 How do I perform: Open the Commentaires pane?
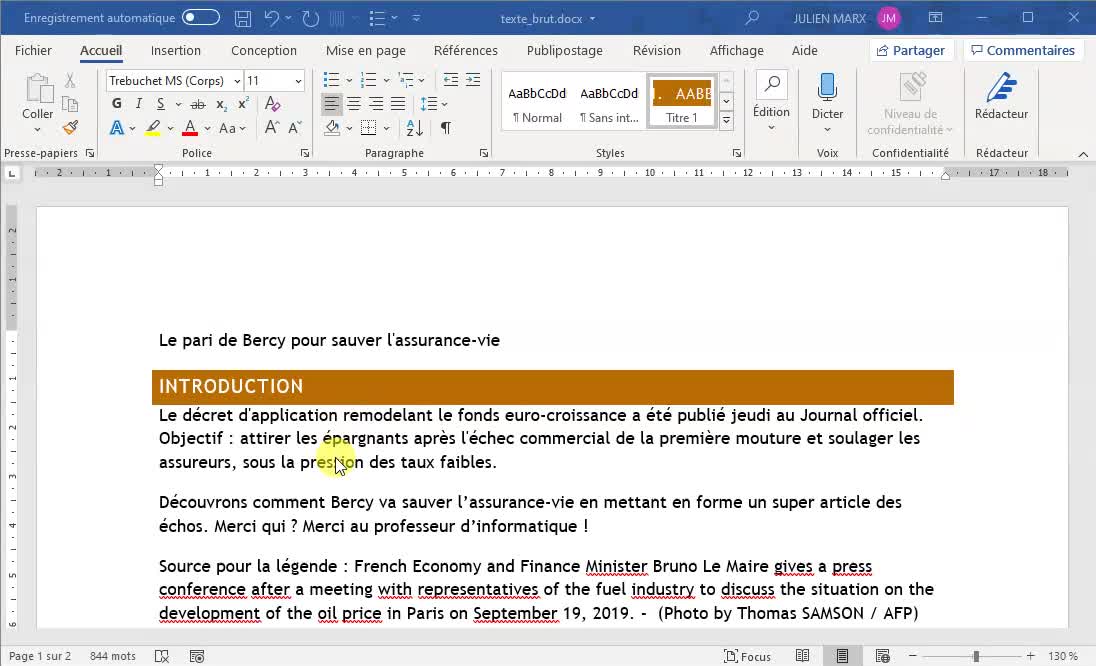tap(1021, 50)
